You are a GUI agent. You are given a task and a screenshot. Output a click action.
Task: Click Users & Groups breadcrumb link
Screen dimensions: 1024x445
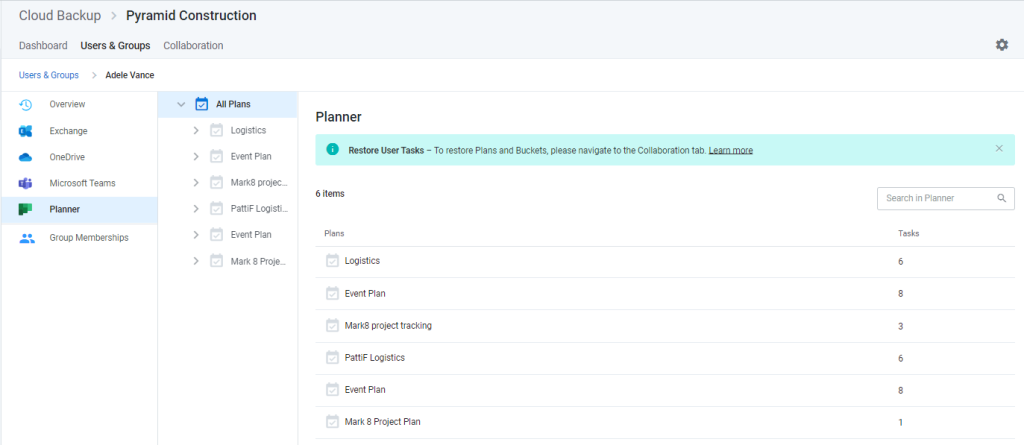[49, 75]
